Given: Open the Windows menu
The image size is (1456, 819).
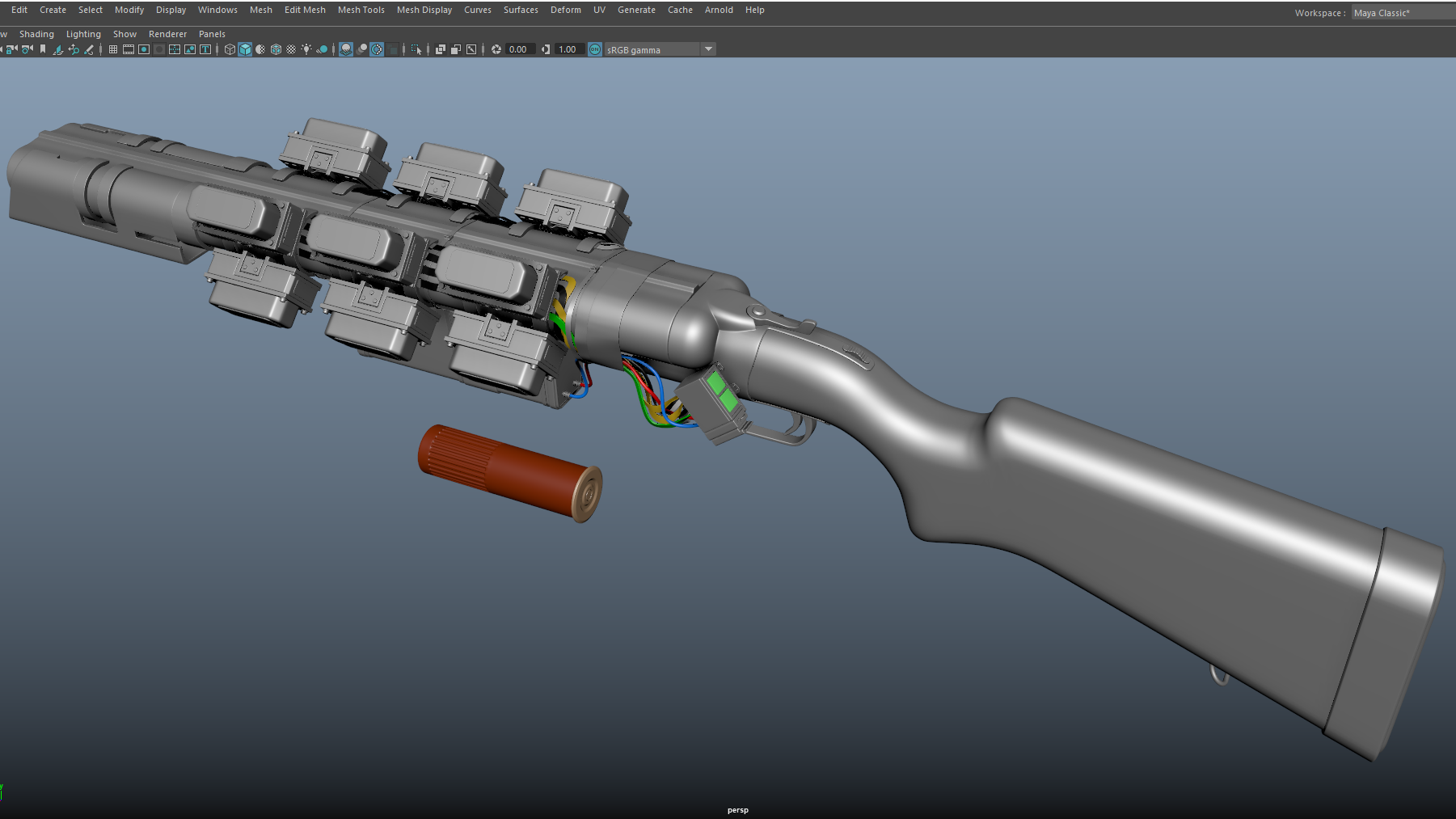Looking at the screenshot, I should point(217,10).
